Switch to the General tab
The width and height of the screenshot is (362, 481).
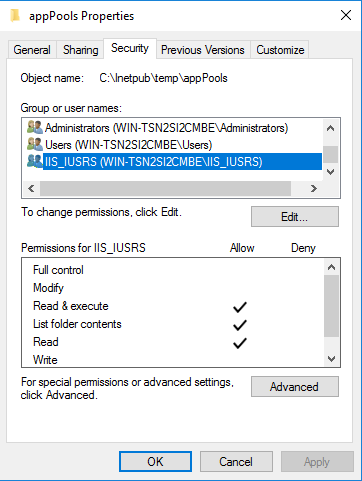click(x=32, y=50)
